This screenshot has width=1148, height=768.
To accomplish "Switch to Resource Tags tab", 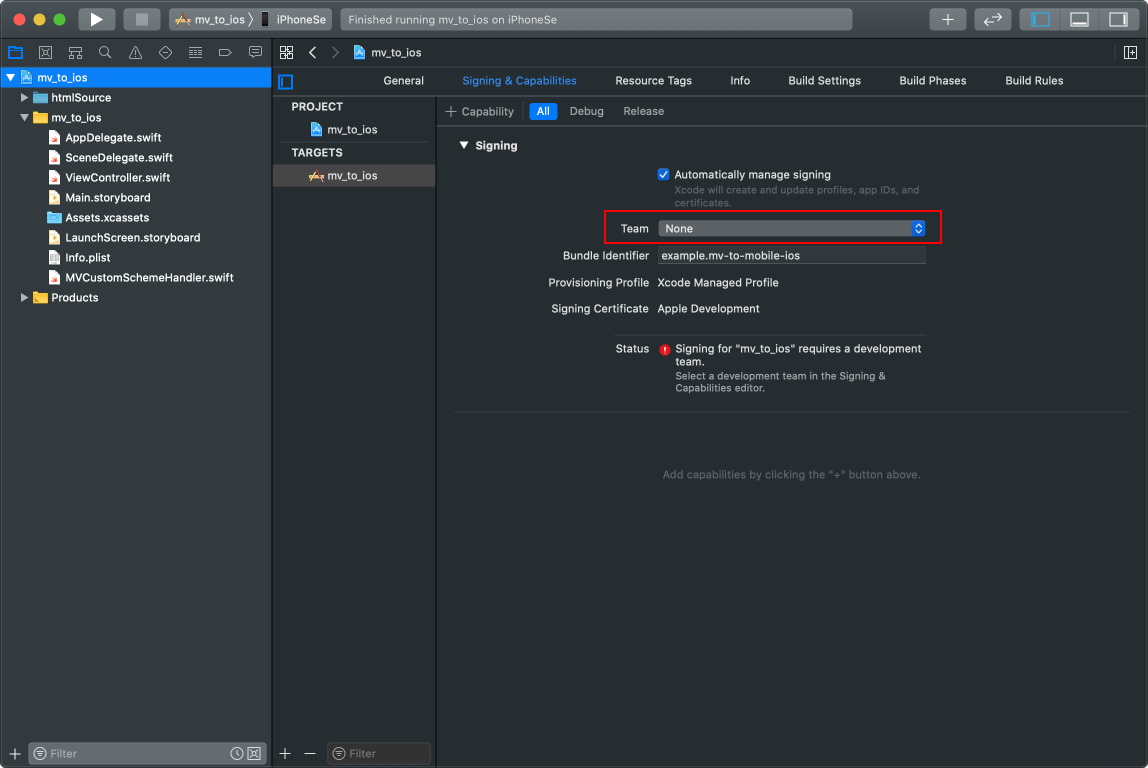I will coord(653,81).
